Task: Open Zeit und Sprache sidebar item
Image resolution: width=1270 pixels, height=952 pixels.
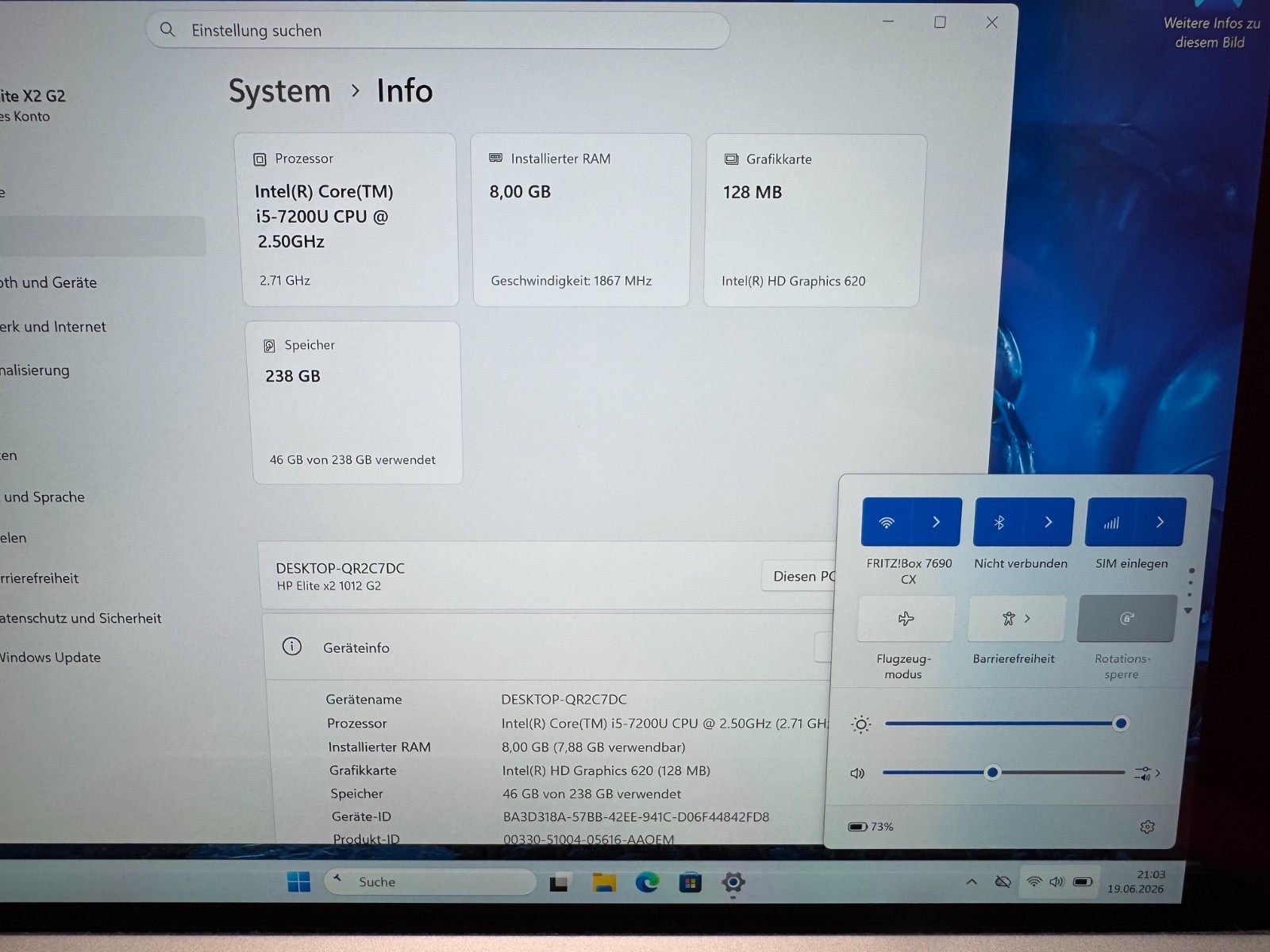Action: coord(44,497)
